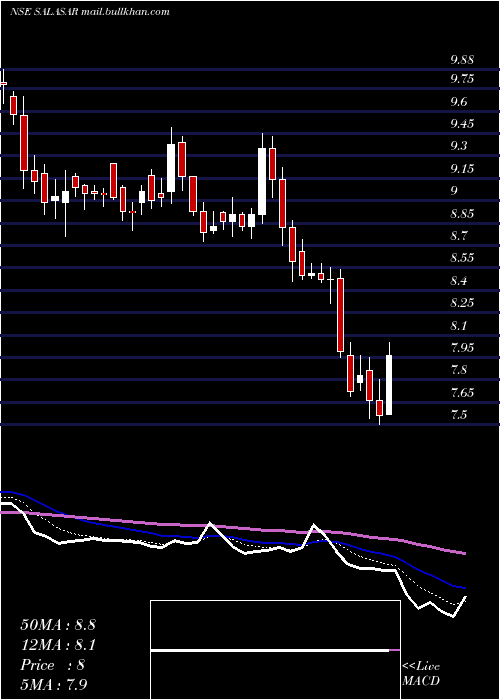Click the <<Live MACD label
The image size is (500, 700).
[421, 673]
